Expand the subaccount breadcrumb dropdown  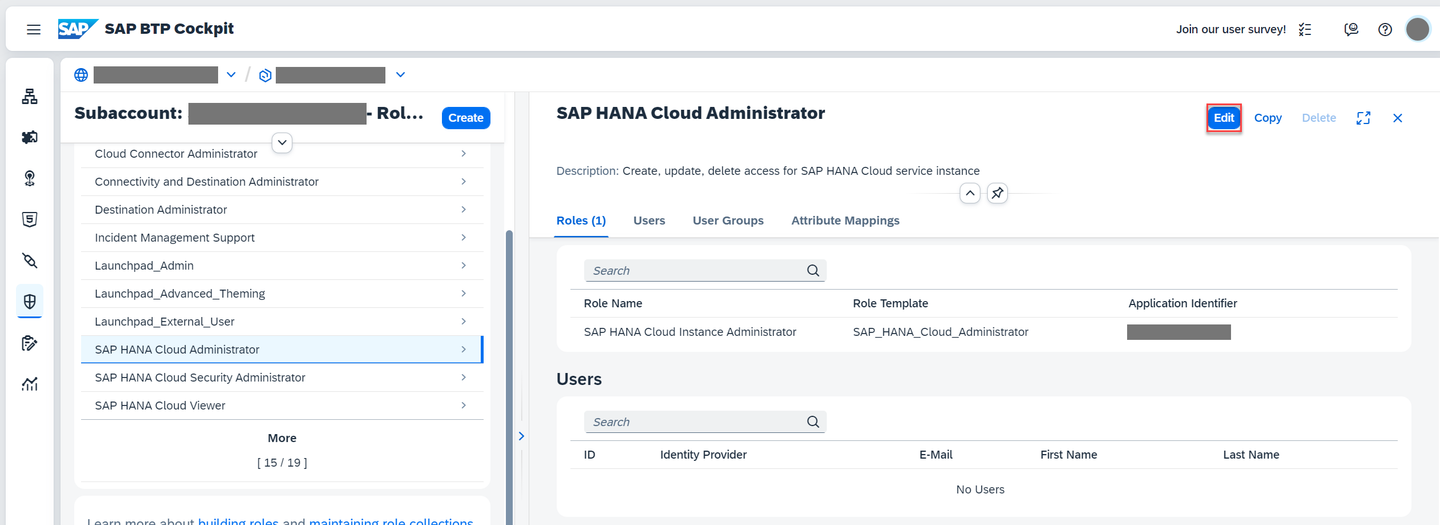400,75
